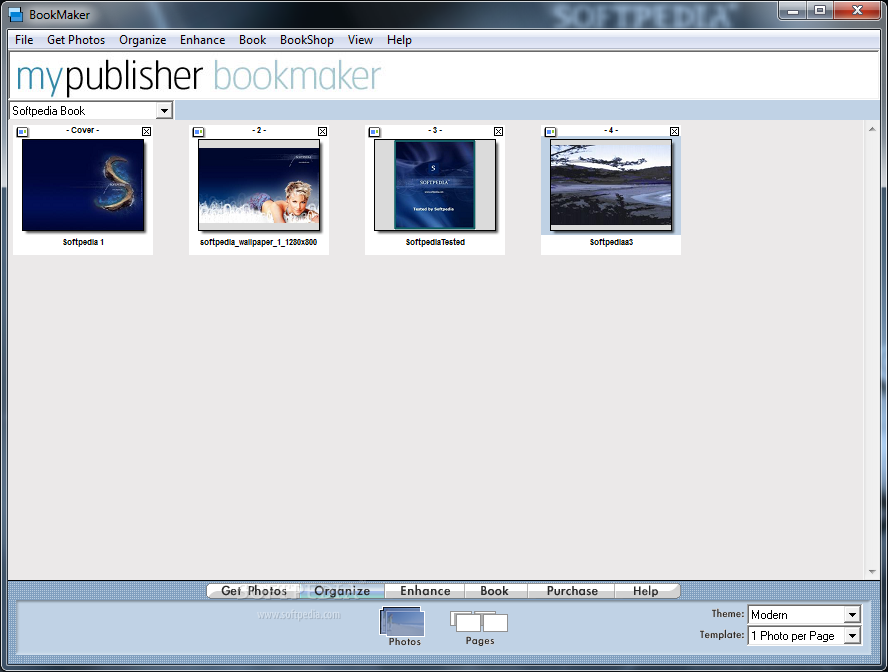888x672 pixels.
Task: Remove page 4 photo with its X box
Action: [x=674, y=131]
